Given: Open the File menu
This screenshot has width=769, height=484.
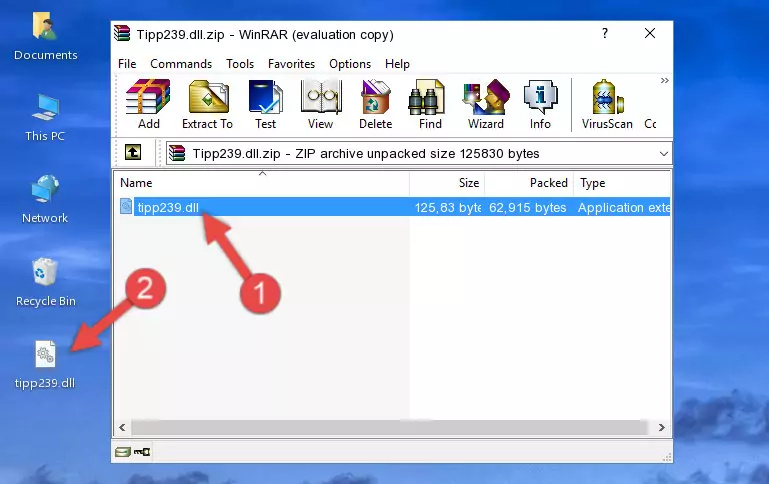Looking at the screenshot, I should tap(127, 64).
